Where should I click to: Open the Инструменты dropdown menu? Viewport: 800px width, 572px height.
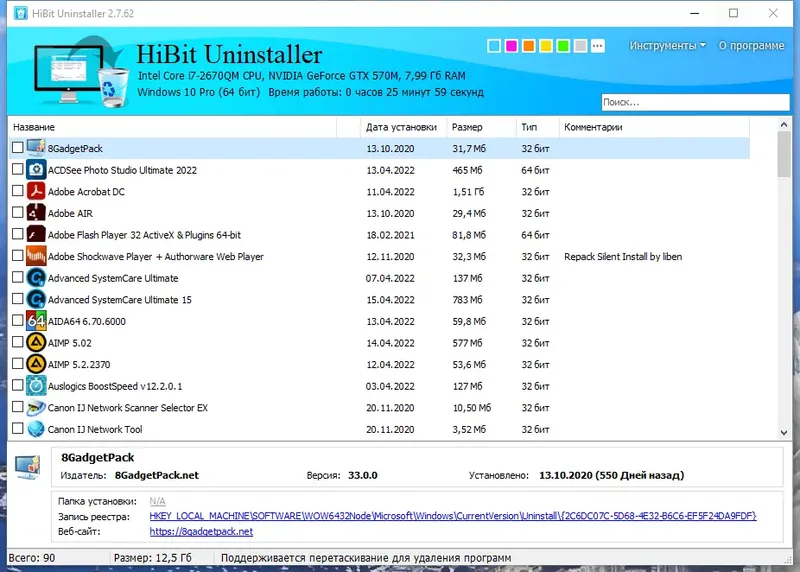pos(667,45)
